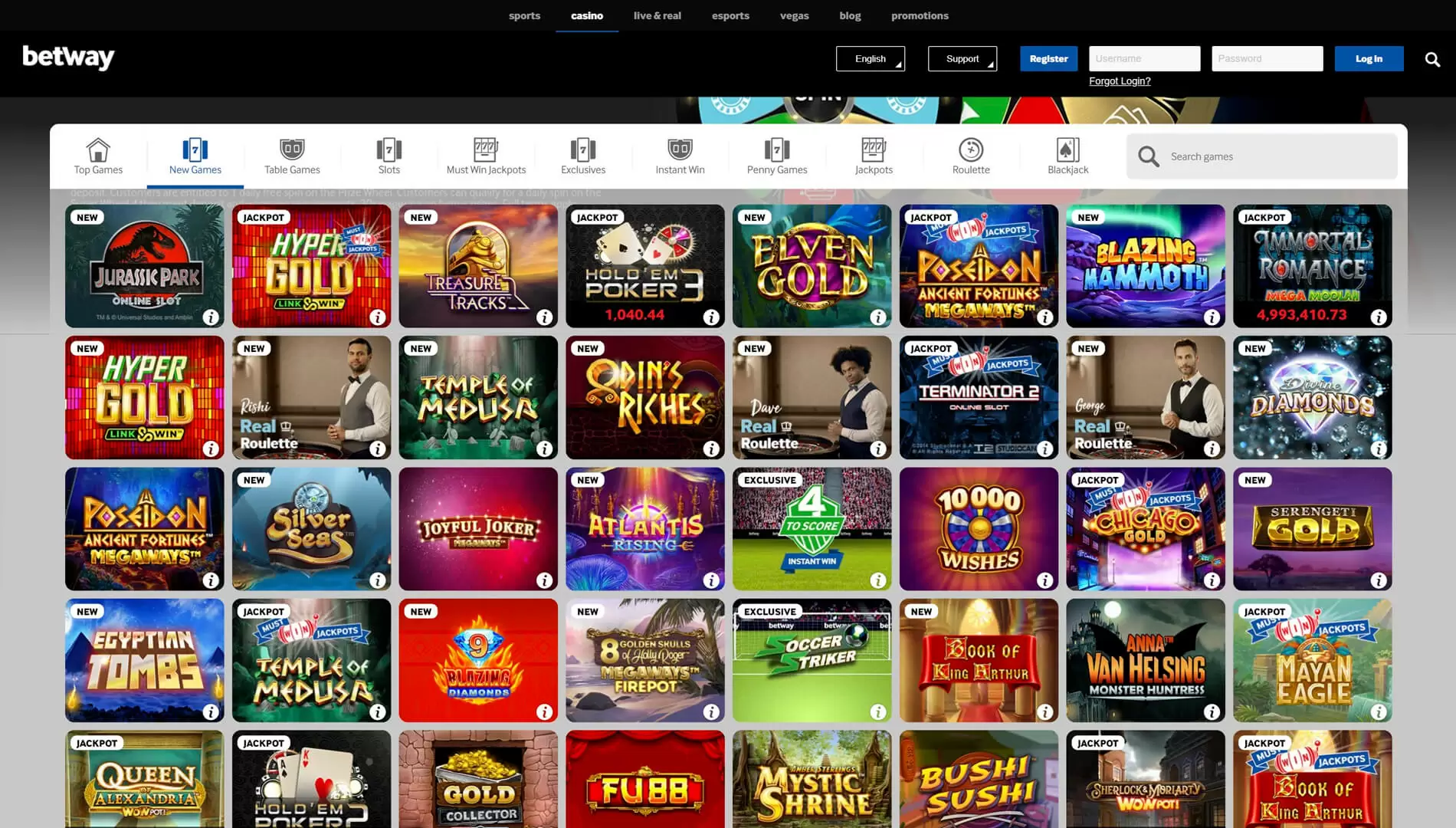Select the New Games tab
1456x828 pixels.
click(195, 156)
